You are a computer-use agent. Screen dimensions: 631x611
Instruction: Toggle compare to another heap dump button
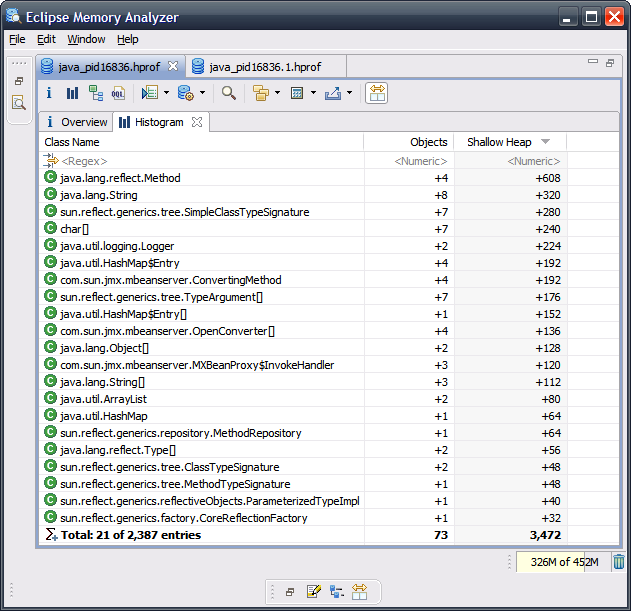[x=376, y=93]
